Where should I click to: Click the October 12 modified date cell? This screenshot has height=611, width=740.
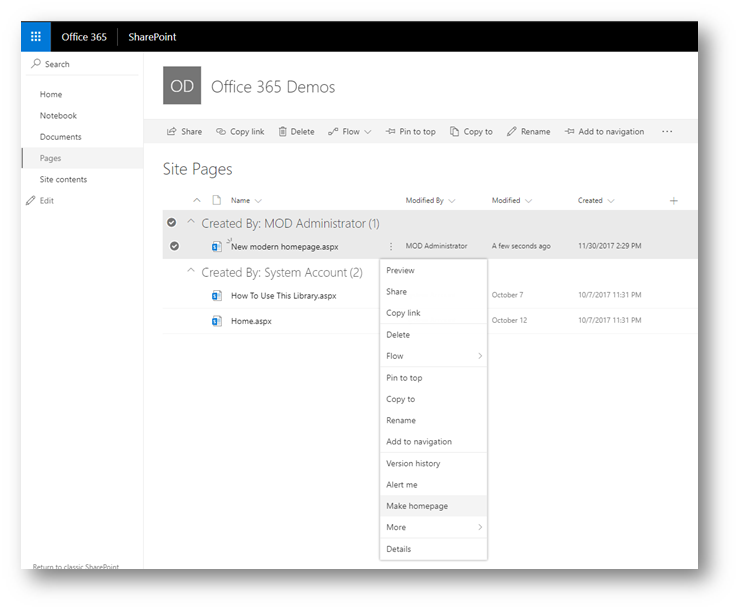point(509,320)
